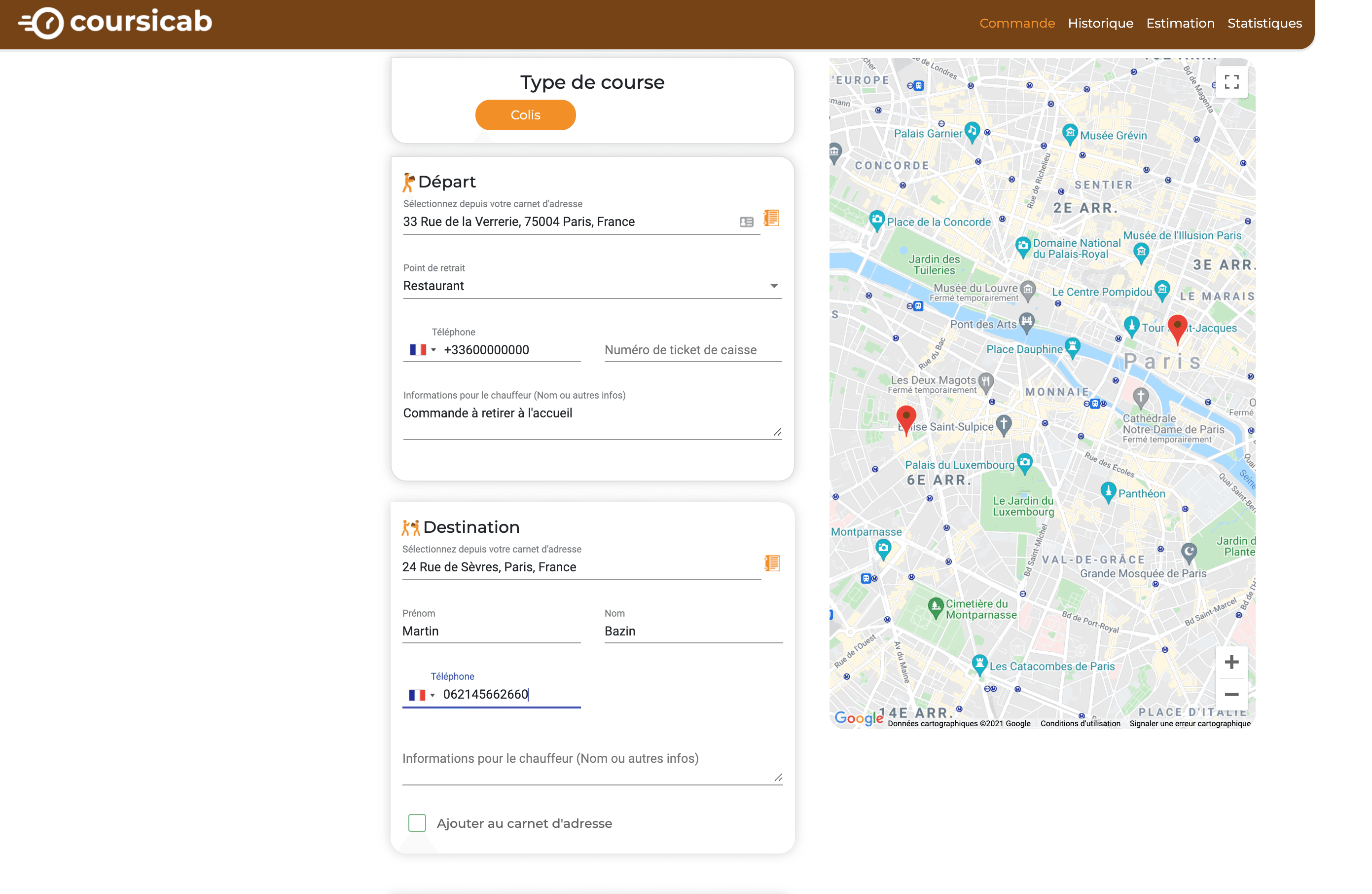
Task: Click Cathédrale Notre-Dame church pin
Action: (x=1140, y=398)
